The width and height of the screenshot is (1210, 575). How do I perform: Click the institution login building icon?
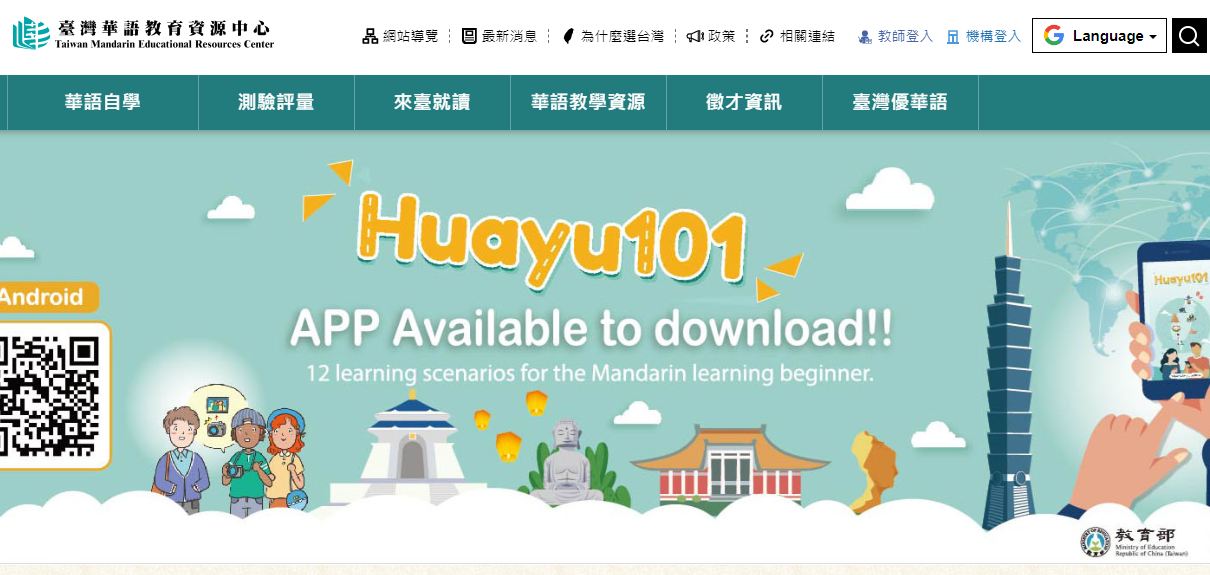tap(953, 37)
